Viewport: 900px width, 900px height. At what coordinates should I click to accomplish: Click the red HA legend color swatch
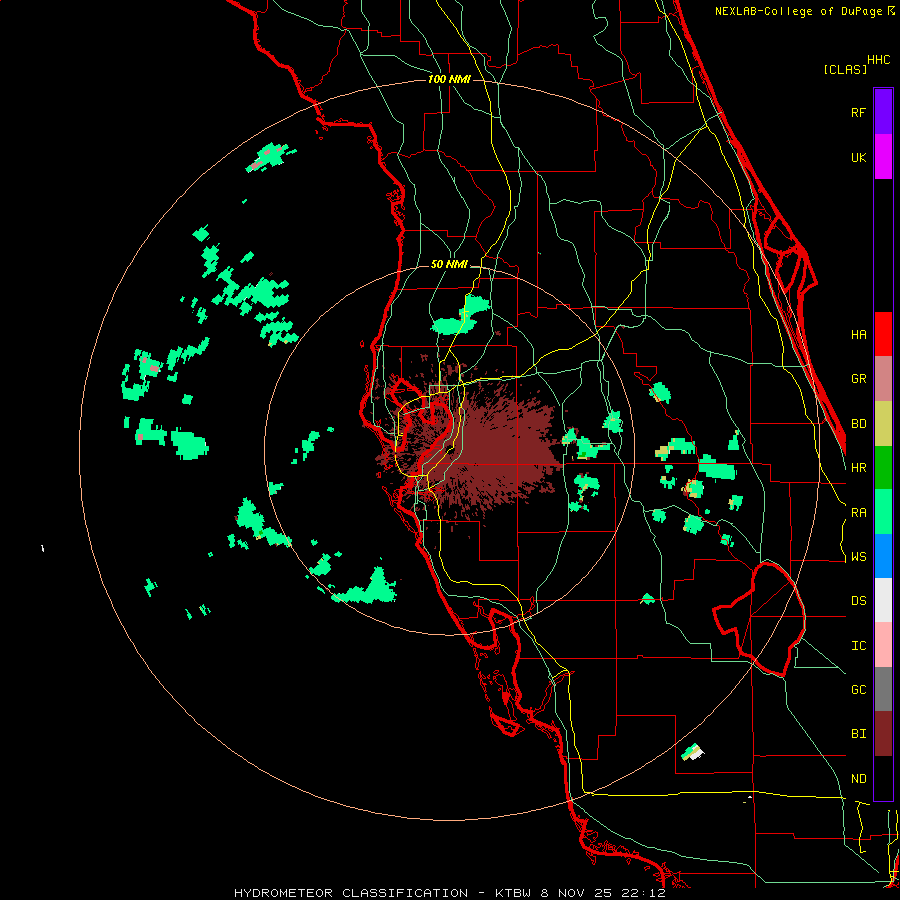(x=883, y=334)
